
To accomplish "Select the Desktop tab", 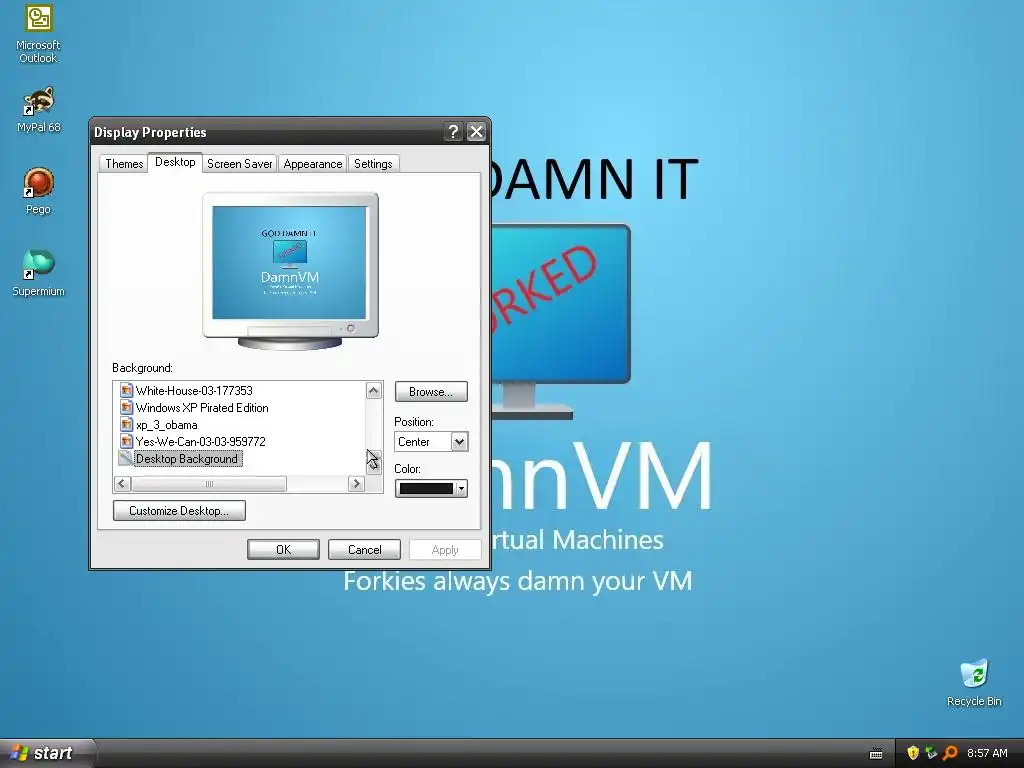I will point(175,162).
